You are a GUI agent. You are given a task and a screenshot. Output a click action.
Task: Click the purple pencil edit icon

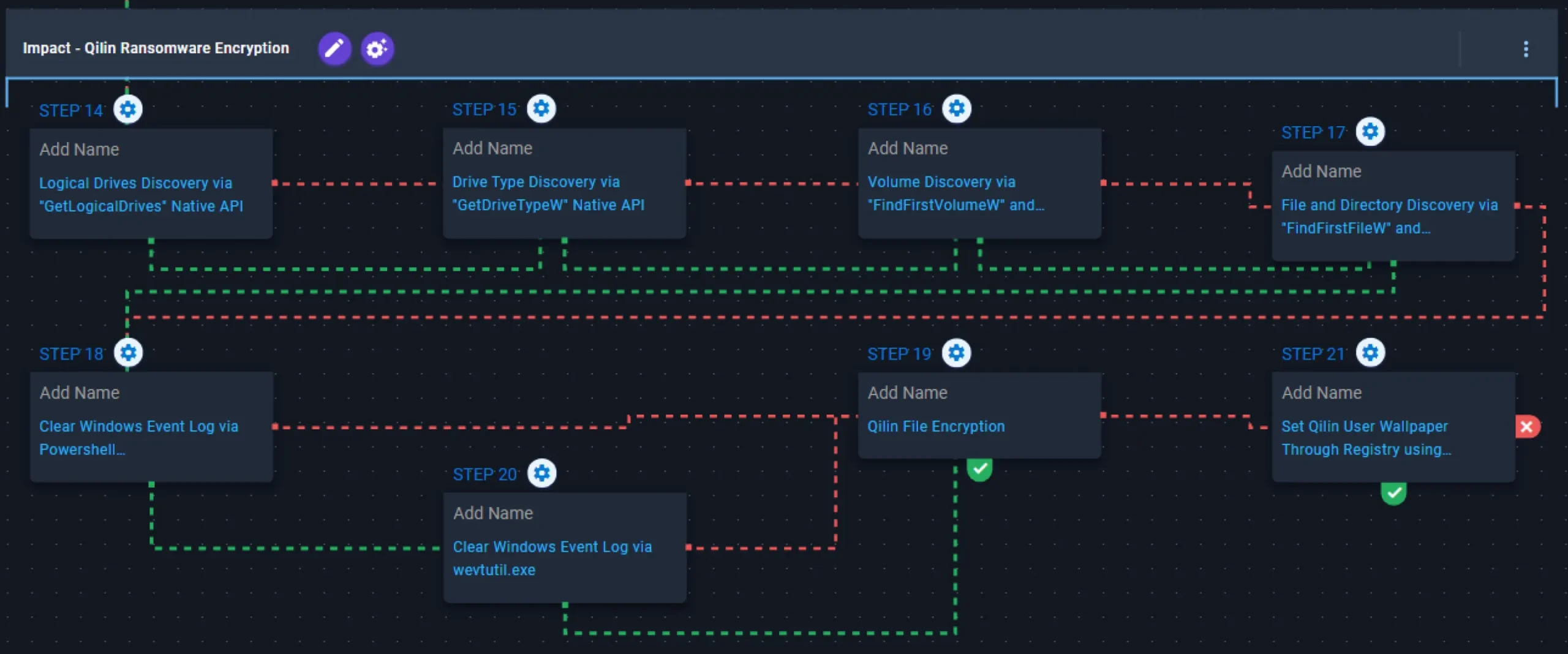[334, 48]
